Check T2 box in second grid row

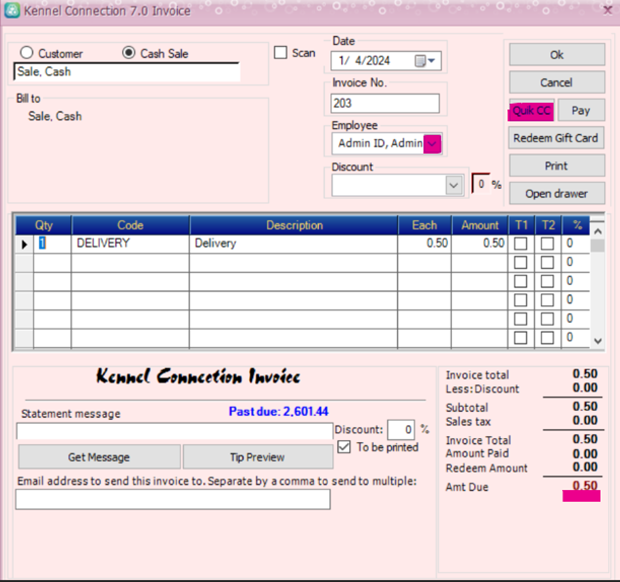coord(547,263)
